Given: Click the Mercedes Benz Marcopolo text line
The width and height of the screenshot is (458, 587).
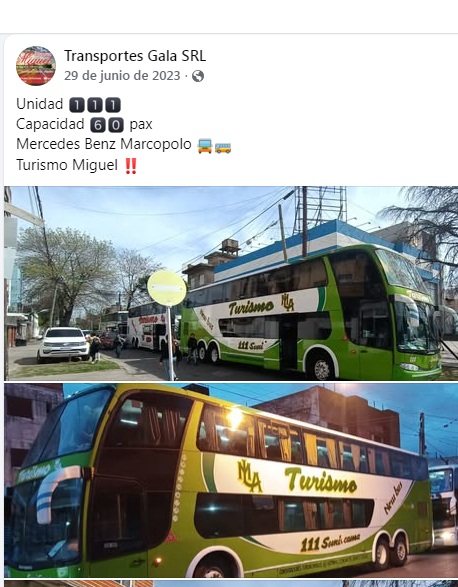Looking at the screenshot, I should (104, 144).
